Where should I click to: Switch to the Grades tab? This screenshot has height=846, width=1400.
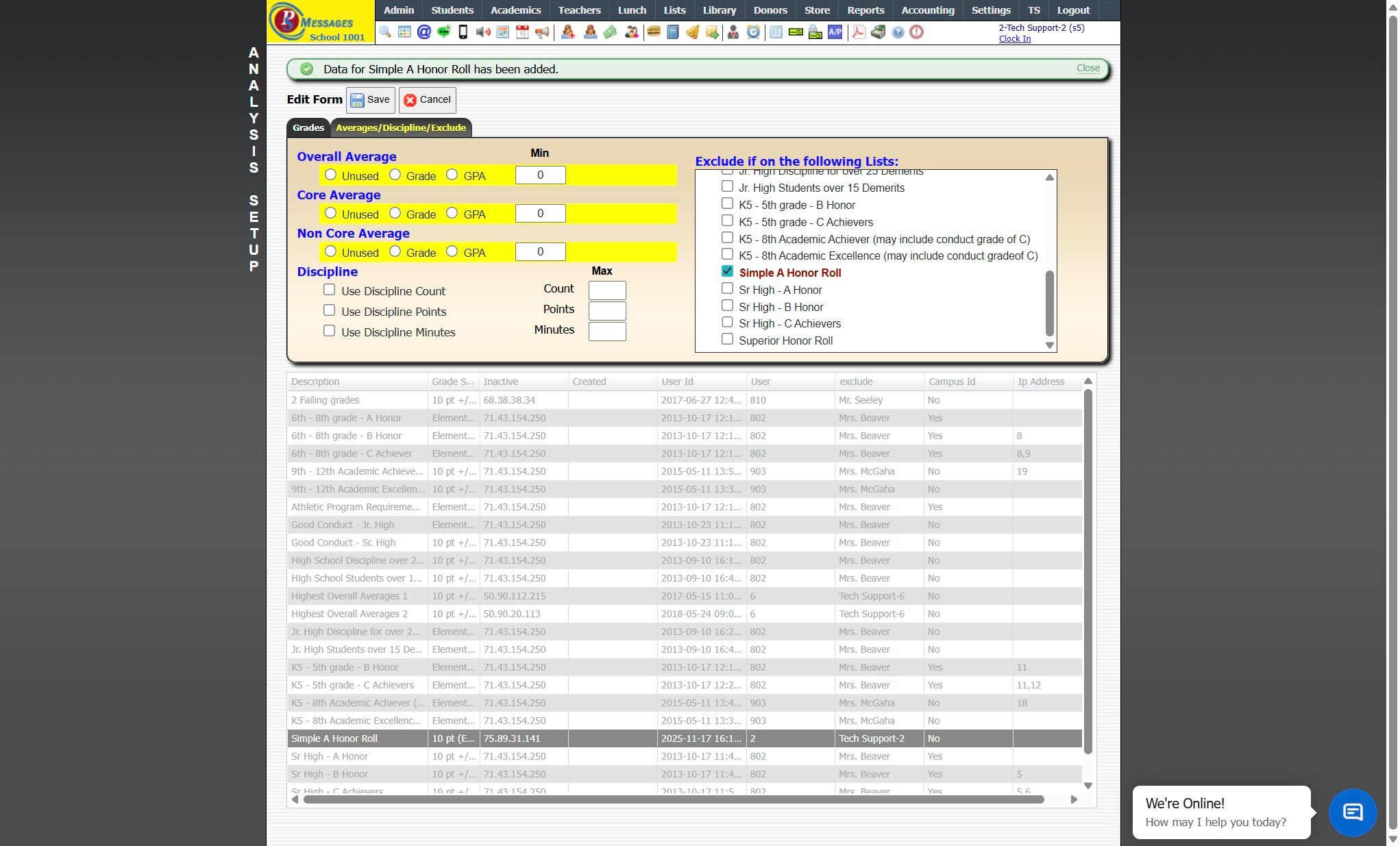[x=308, y=128]
